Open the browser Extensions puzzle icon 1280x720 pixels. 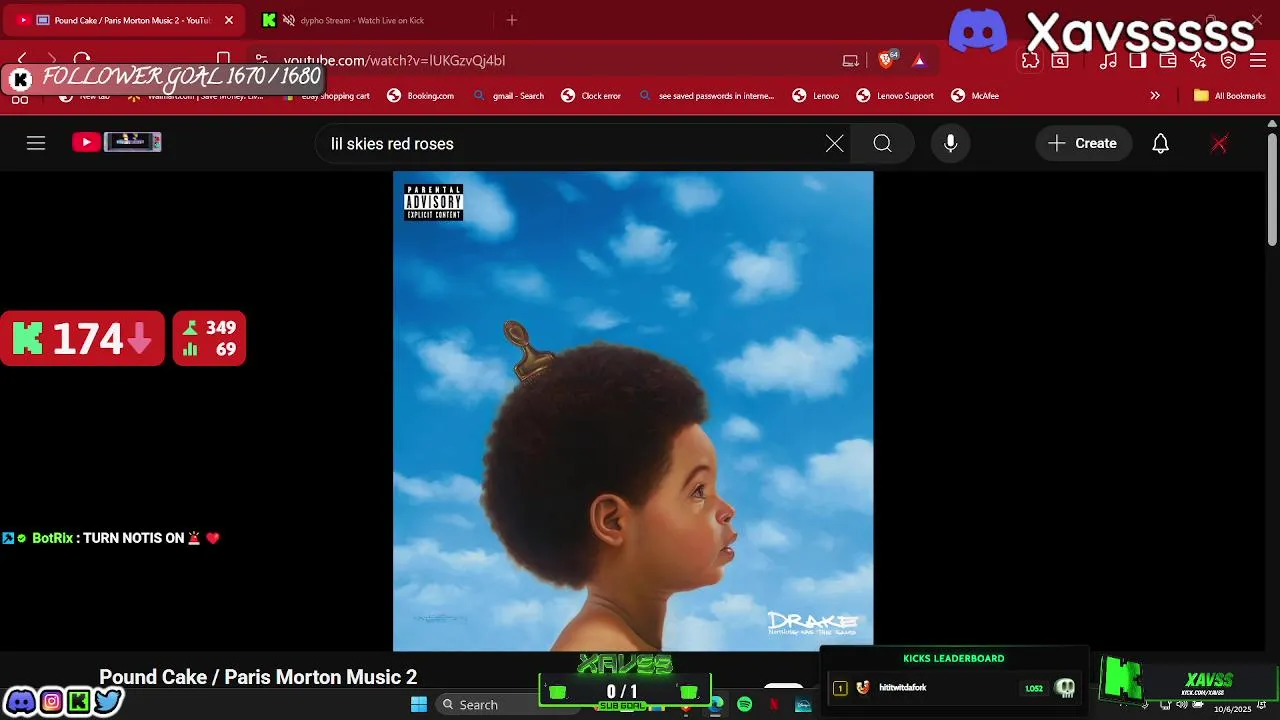click(x=1030, y=61)
